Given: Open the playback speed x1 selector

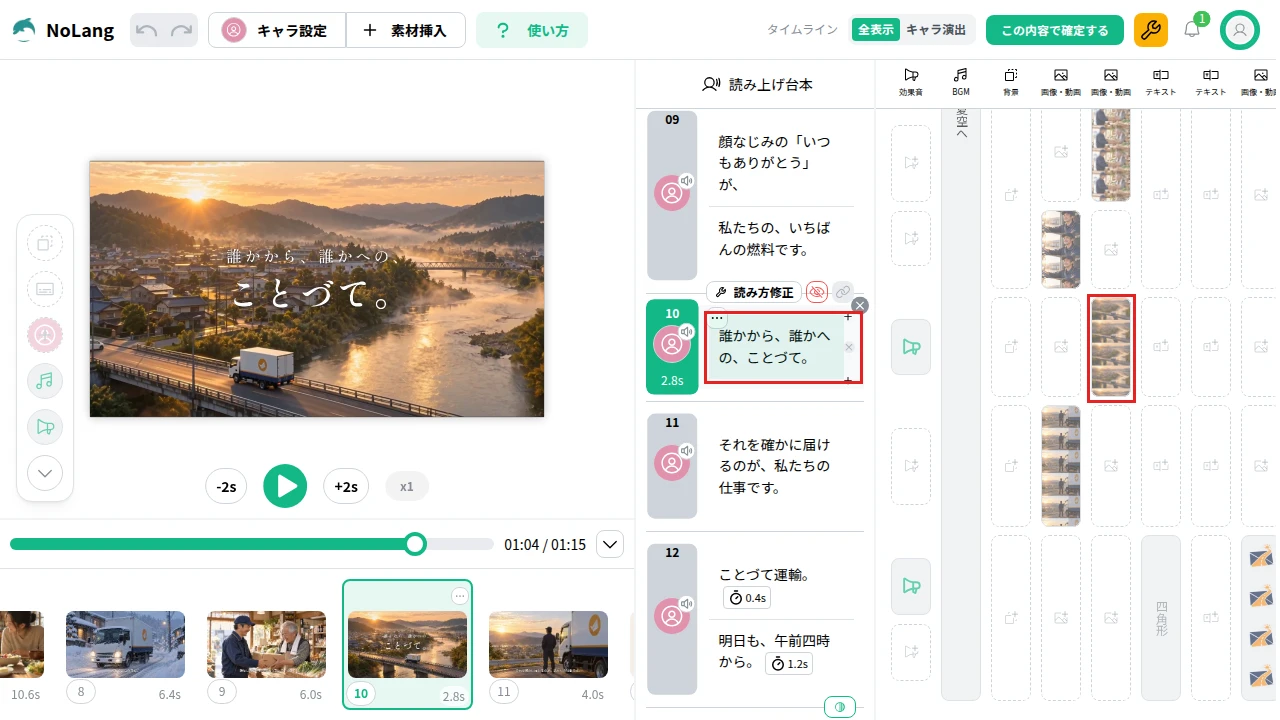Looking at the screenshot, I should [x=407, y=487].
